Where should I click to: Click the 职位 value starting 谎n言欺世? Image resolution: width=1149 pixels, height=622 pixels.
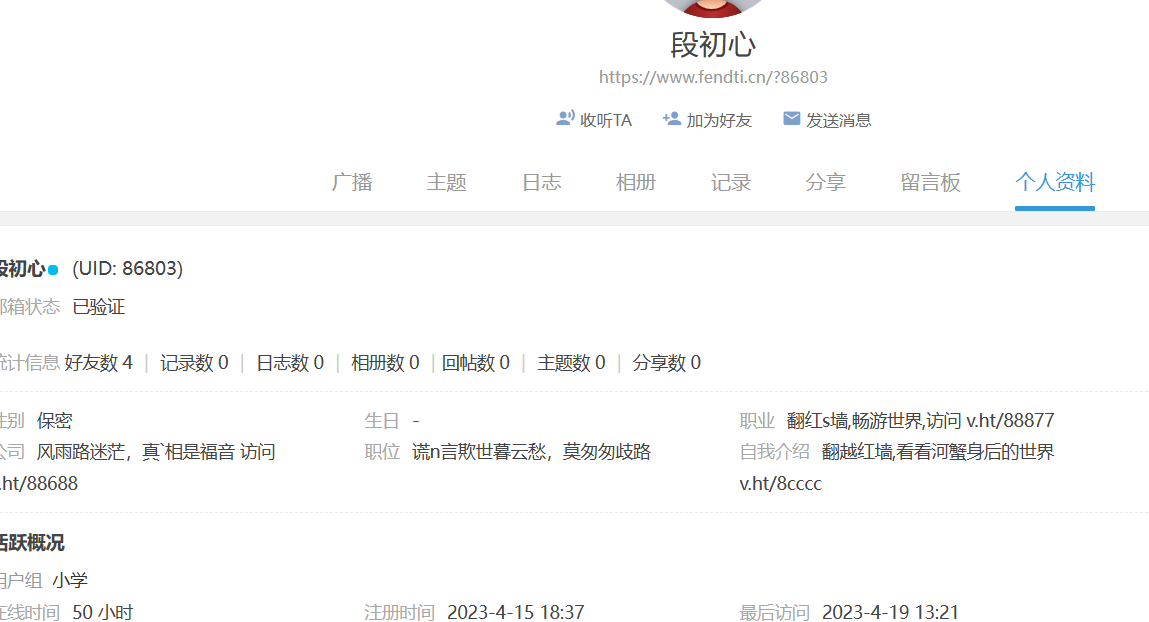click(x=531, y=452)
